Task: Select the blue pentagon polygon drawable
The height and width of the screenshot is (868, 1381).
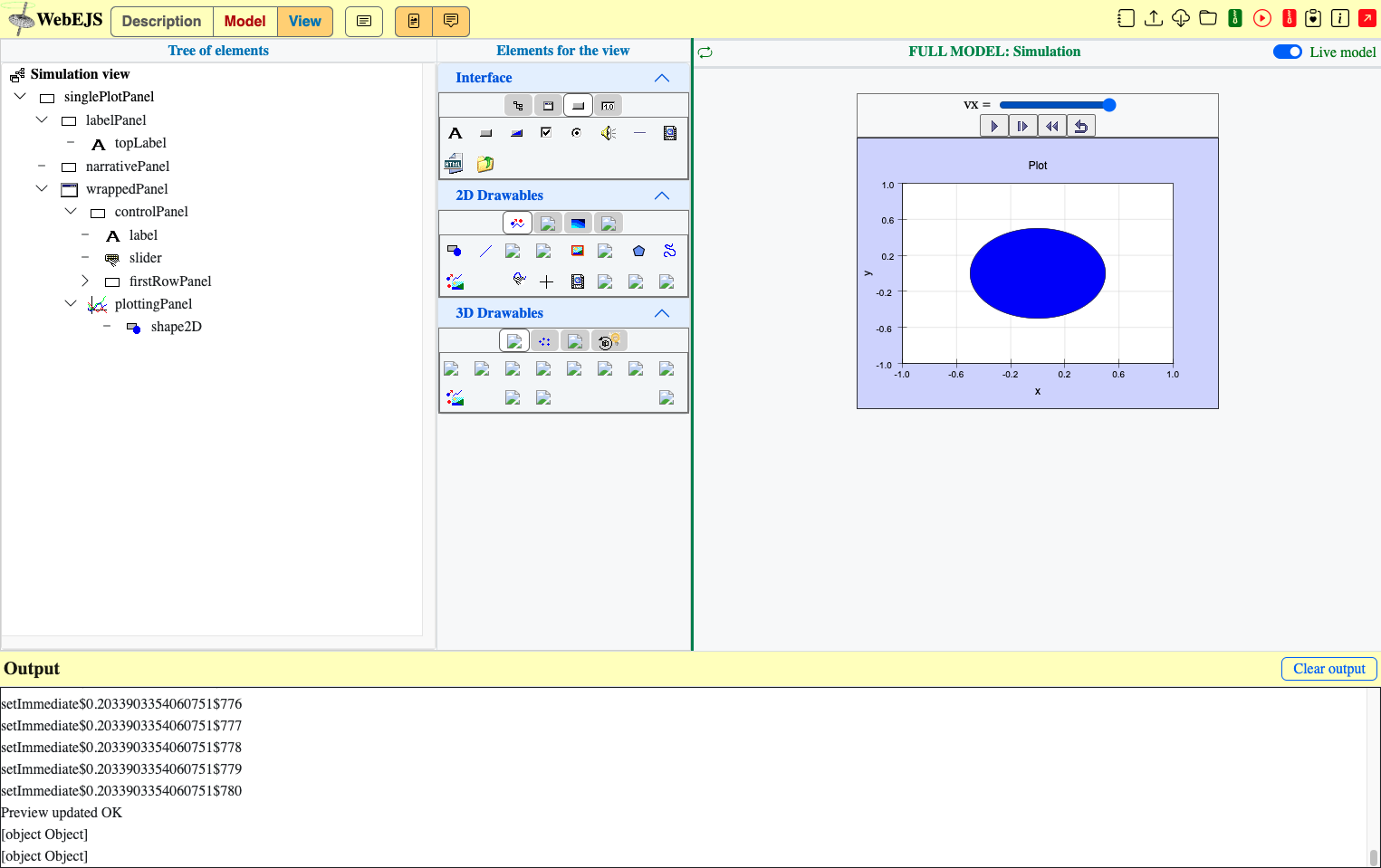Action: [x=638, y=251]
